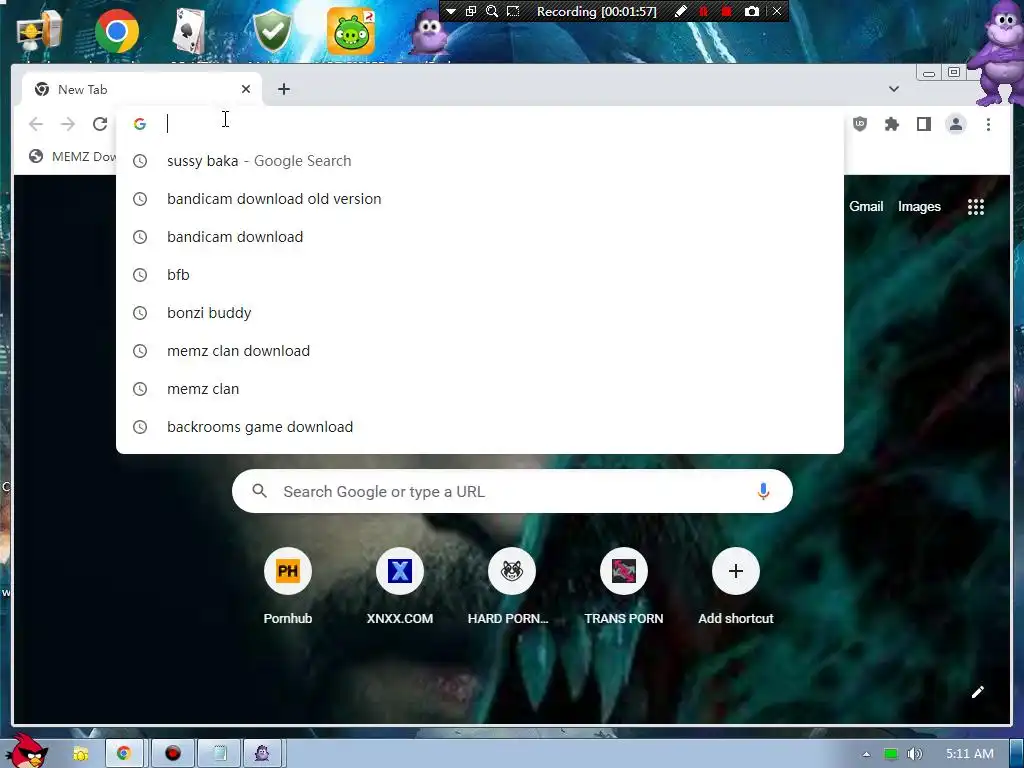Show hidden tray icons arrow

point(866,754)
